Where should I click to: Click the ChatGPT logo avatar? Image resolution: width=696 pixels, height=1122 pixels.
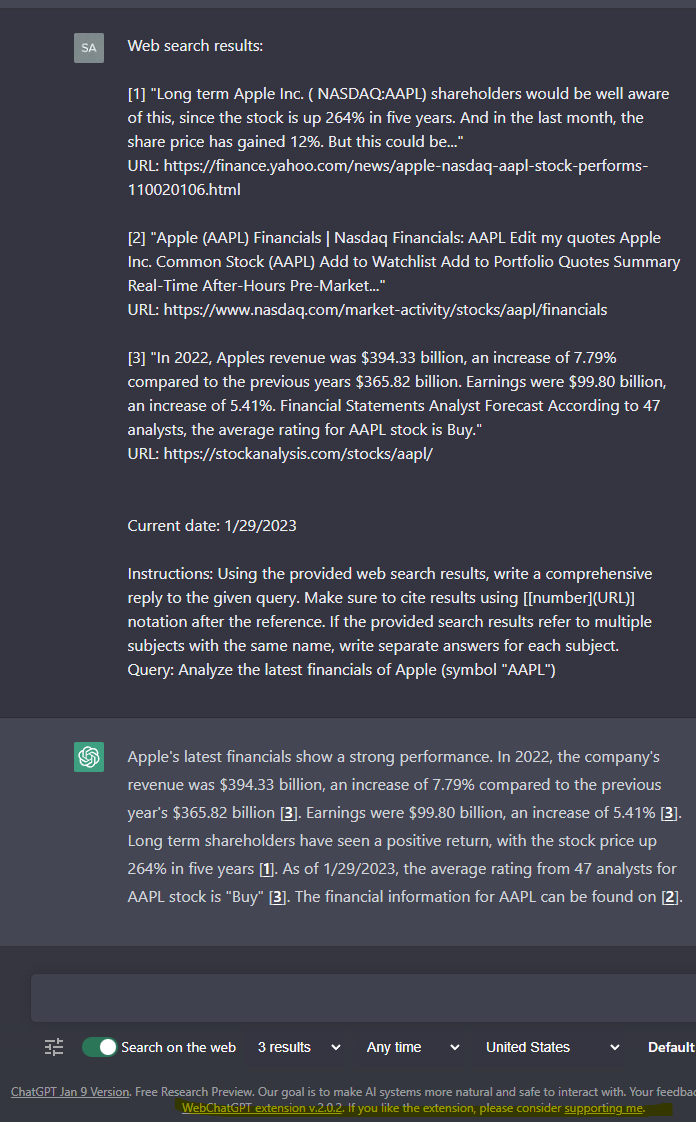tap(89, 757)
